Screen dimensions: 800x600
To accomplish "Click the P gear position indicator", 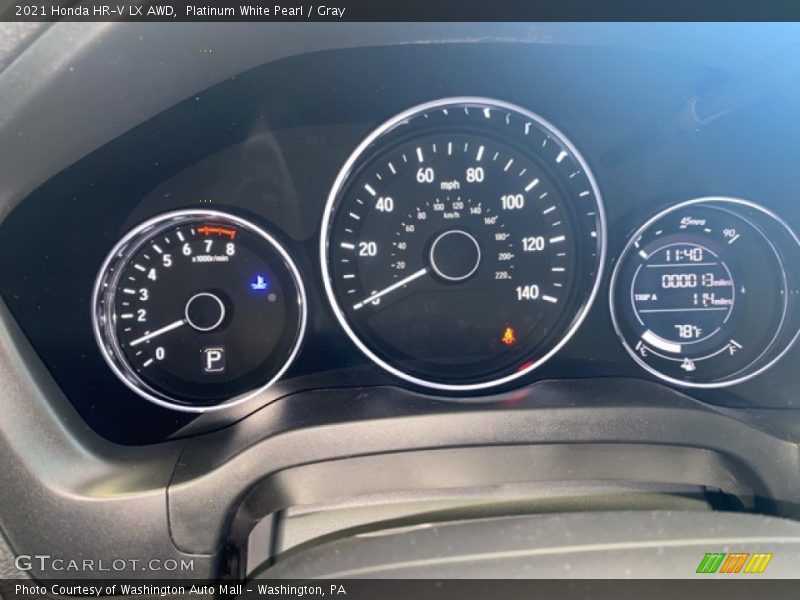I will click(214, 359).
